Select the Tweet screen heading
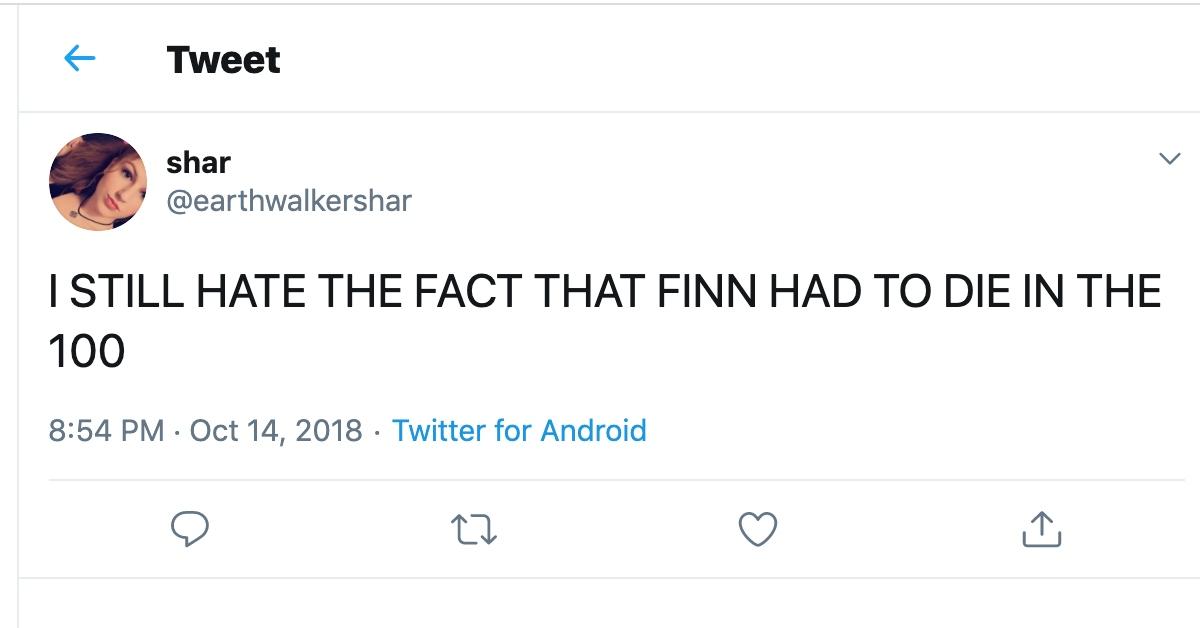The width and height of the screenshot is (1200, 628). coord(220,59)
